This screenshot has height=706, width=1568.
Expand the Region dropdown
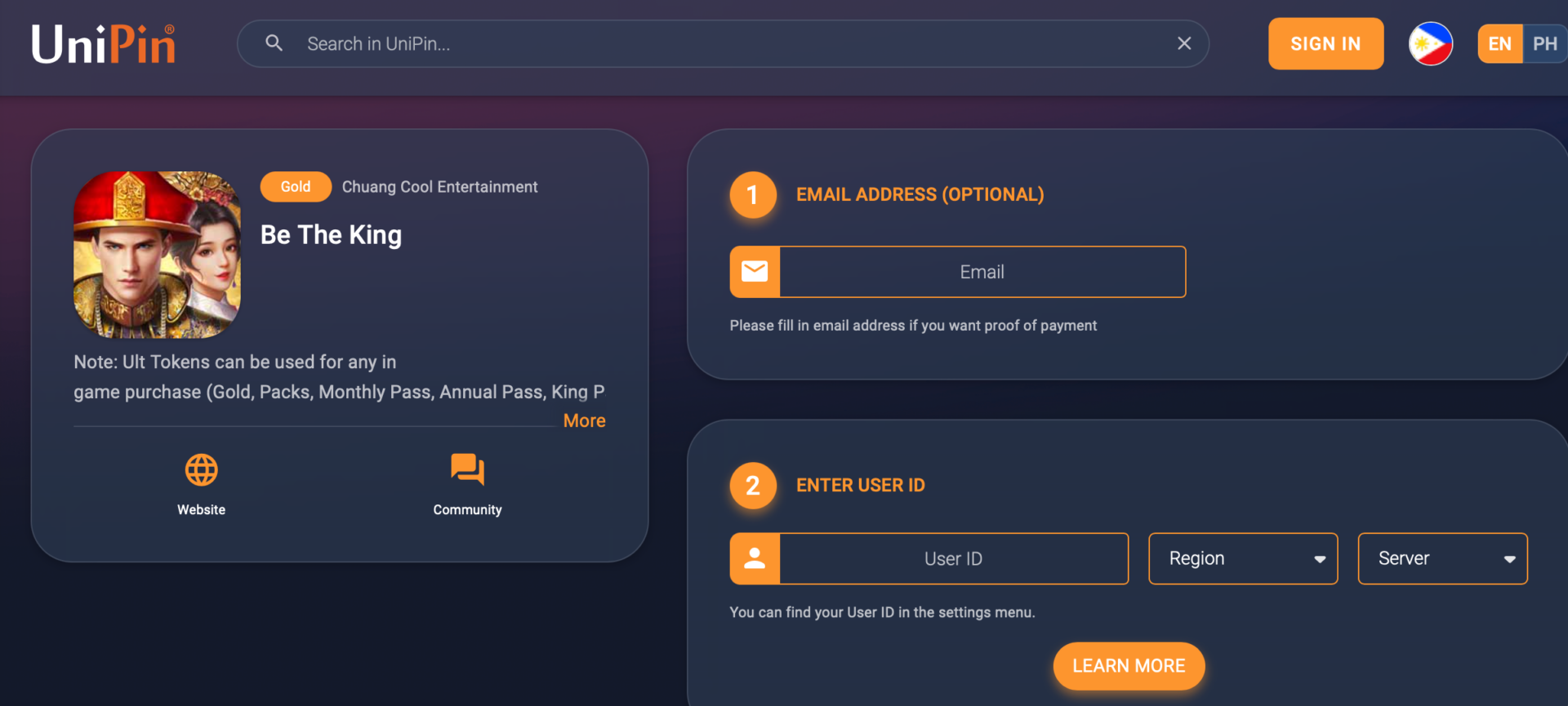click(1242, 559)
